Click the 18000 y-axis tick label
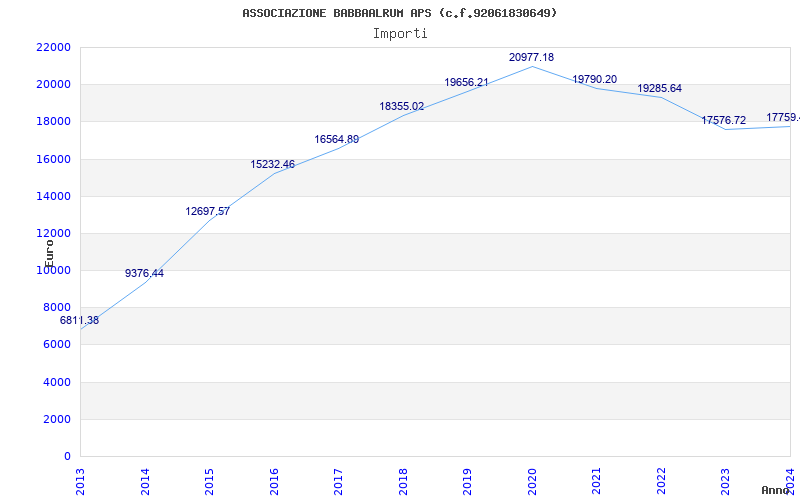 (x=54, y=121)
